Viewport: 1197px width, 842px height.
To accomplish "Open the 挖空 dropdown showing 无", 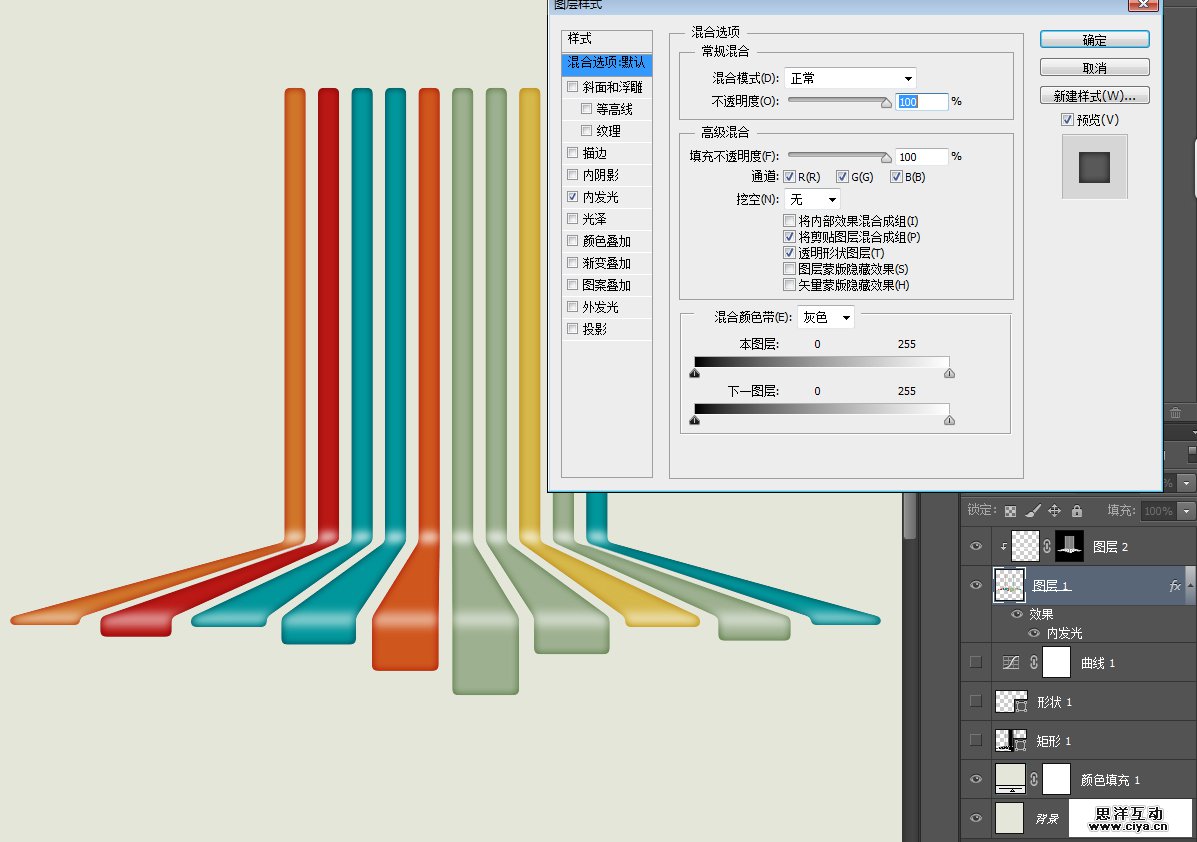I will pyautogui.click(x=812, y=200).
